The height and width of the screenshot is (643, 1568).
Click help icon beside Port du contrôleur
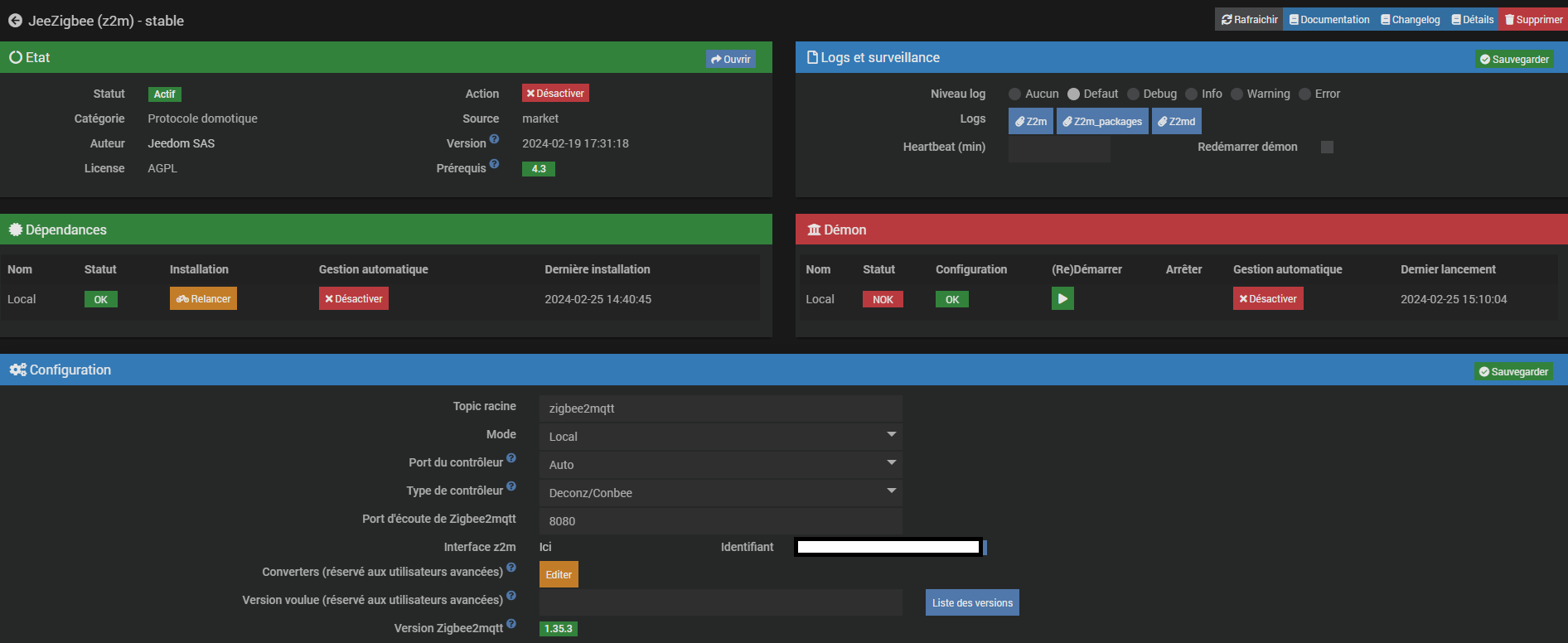pyautogui.click(x=511, y=458)
